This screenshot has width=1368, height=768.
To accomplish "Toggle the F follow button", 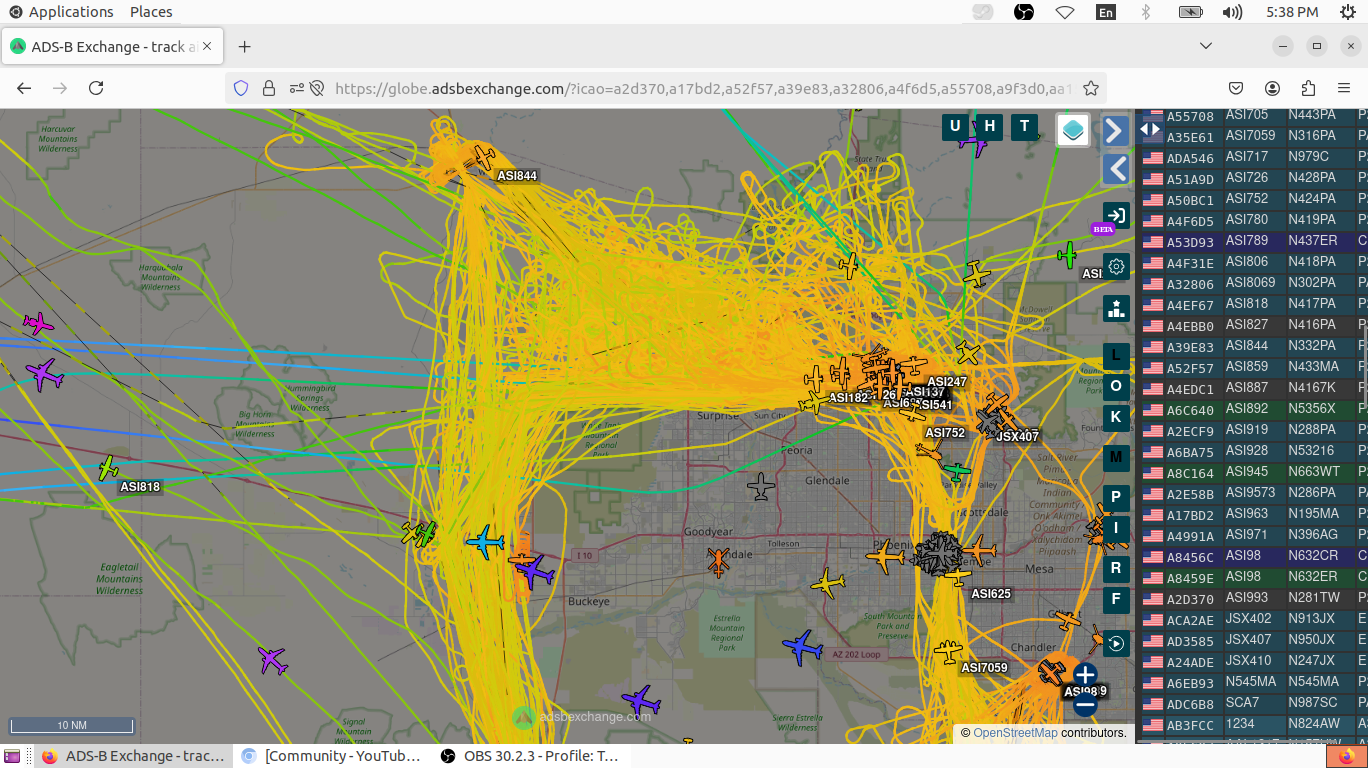I will [x=1116, y=600].
